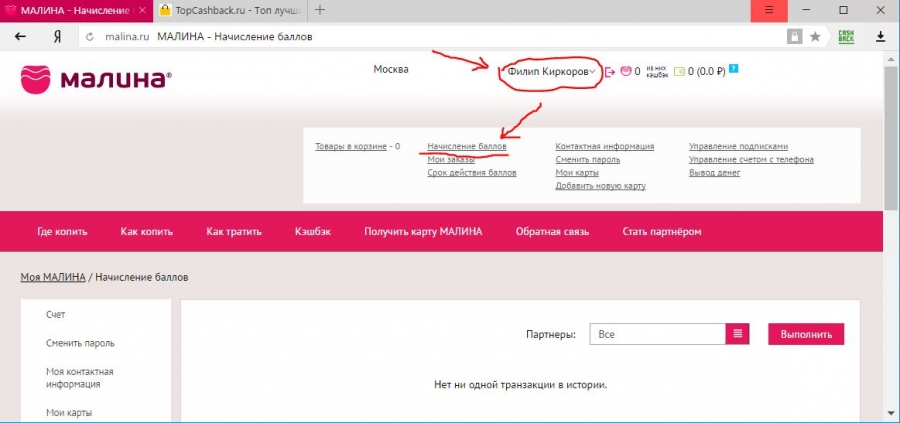Image resolution: width=900 pixels, height=423 pixels.
Task: Bookmark page with the star icon
Action: tap(814, 37)
